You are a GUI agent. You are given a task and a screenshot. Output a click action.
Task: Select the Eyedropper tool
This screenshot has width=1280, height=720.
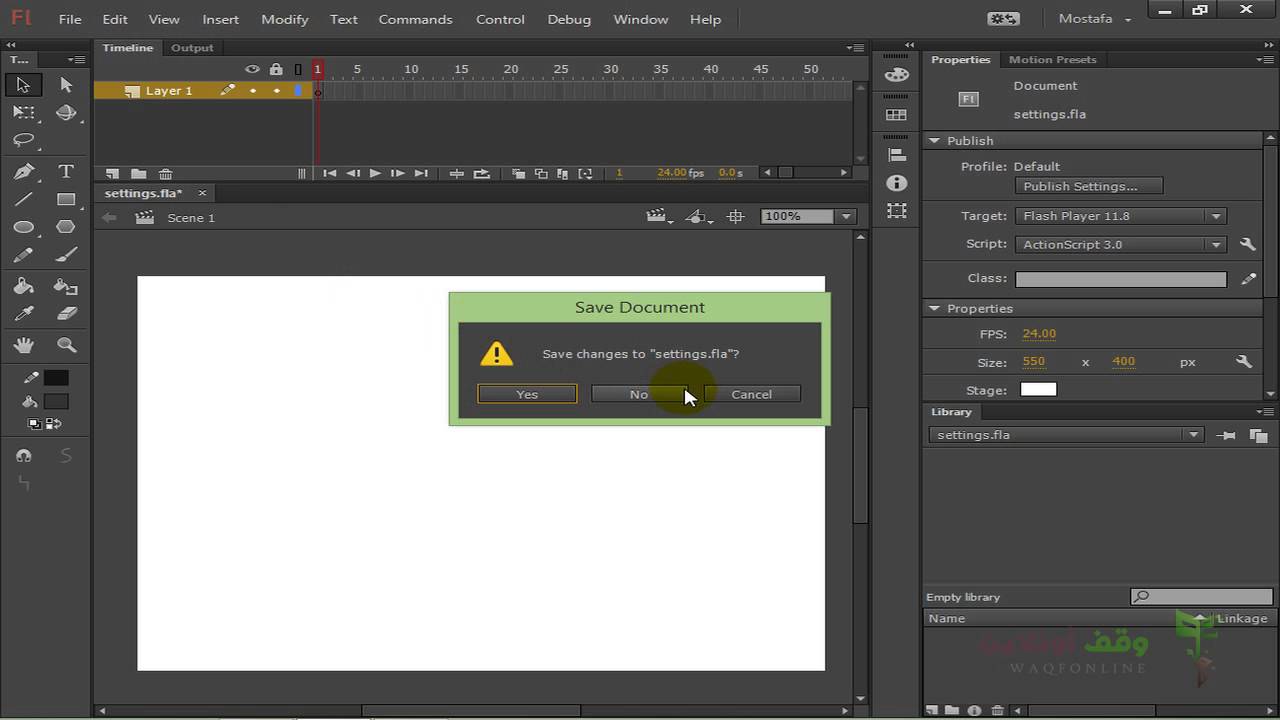click(x=24, y=314)
